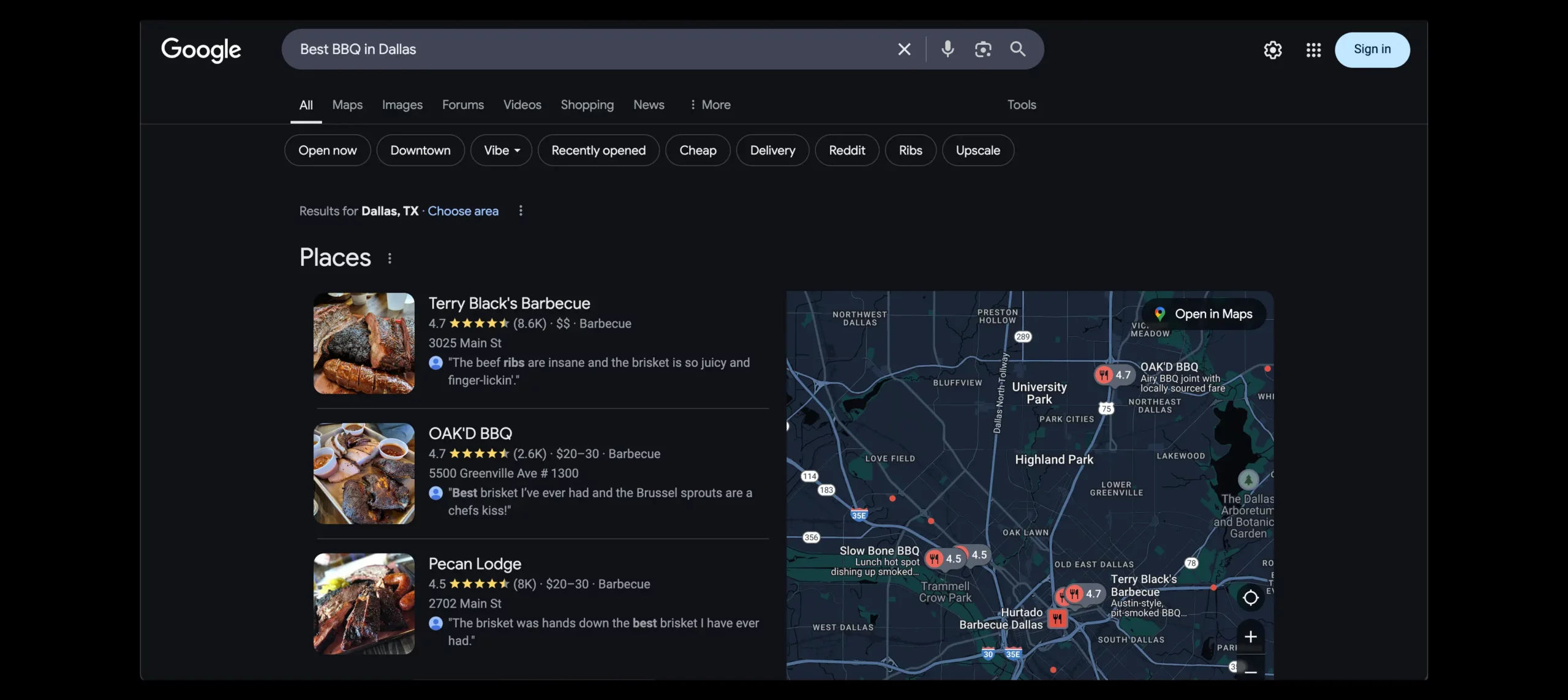
Task: Select Slow Bone BBQ 4.5 map pin
Action: [x=944, y=559]
